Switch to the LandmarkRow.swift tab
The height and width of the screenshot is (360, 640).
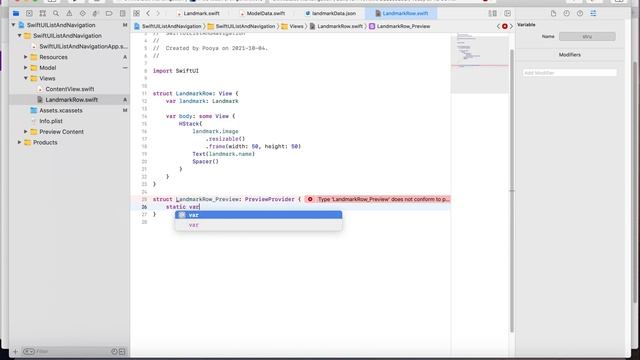pyautogui.click(x=402, y=13)
